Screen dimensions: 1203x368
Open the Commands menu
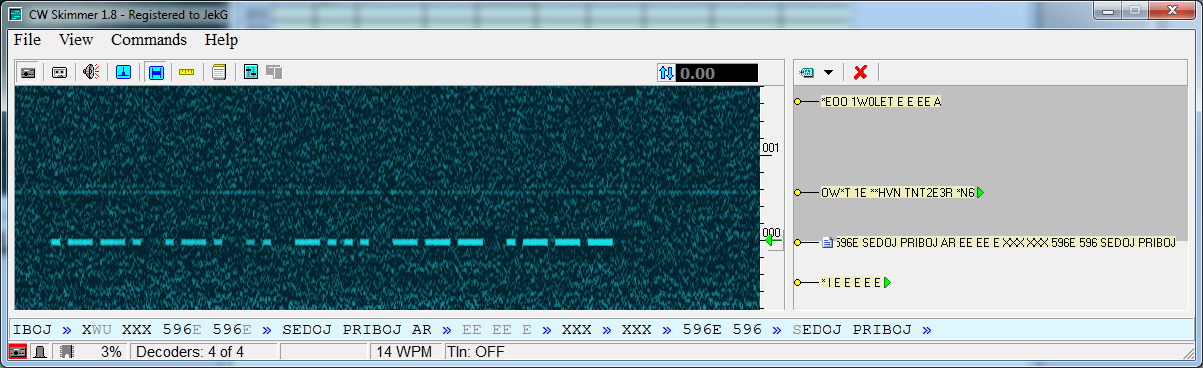click(149, 40)
